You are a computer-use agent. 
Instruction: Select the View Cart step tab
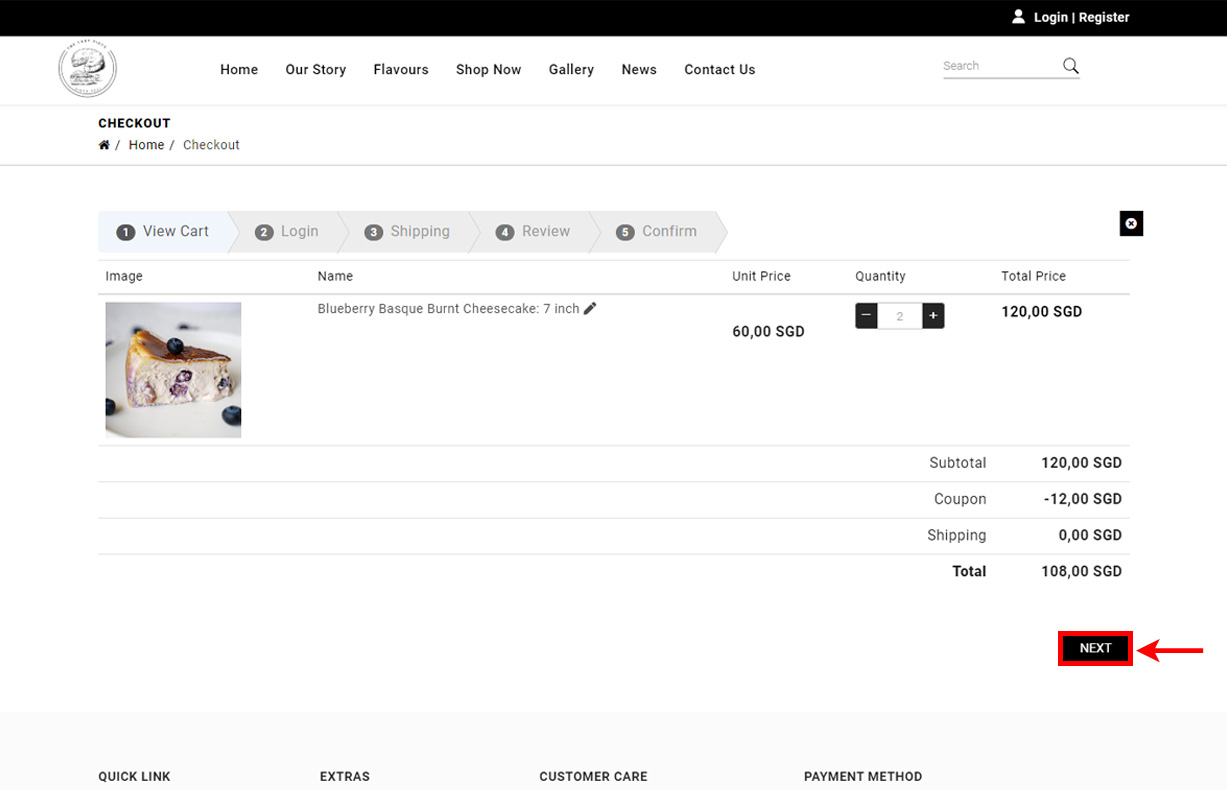tap(163, 231)
